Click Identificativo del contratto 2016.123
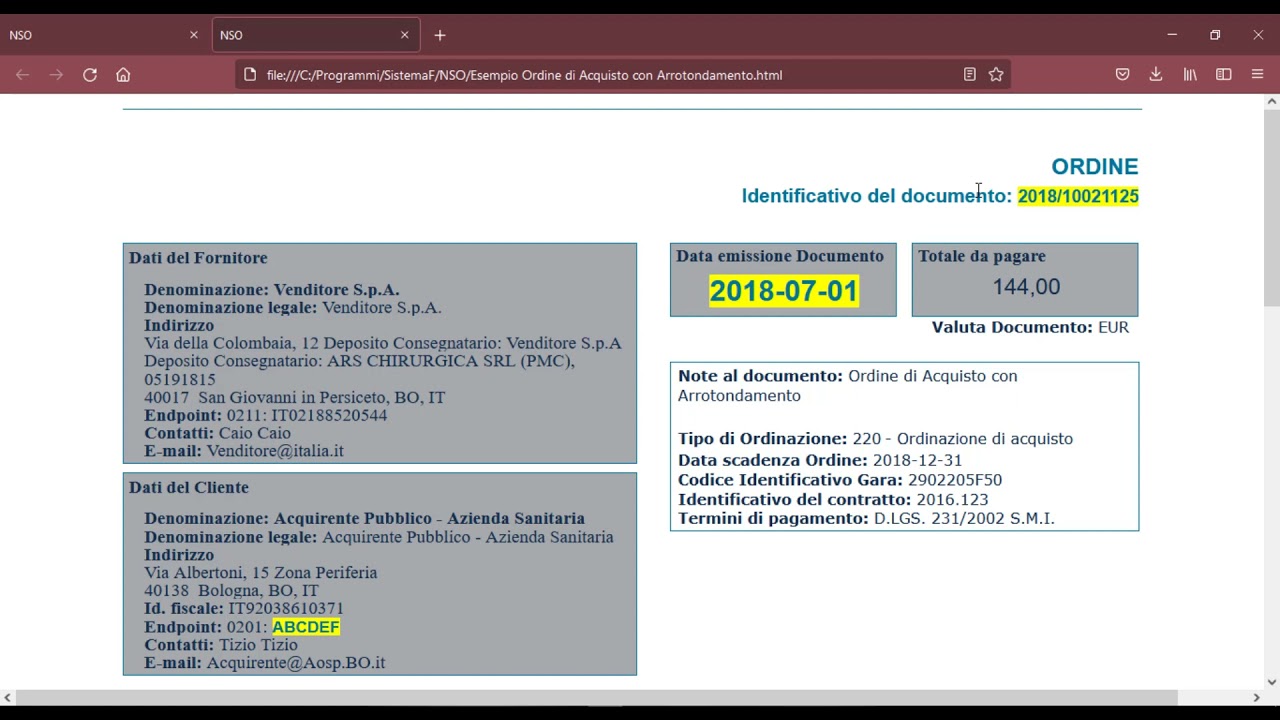The height and width of the screenshot is (720, 1280). 833,500
